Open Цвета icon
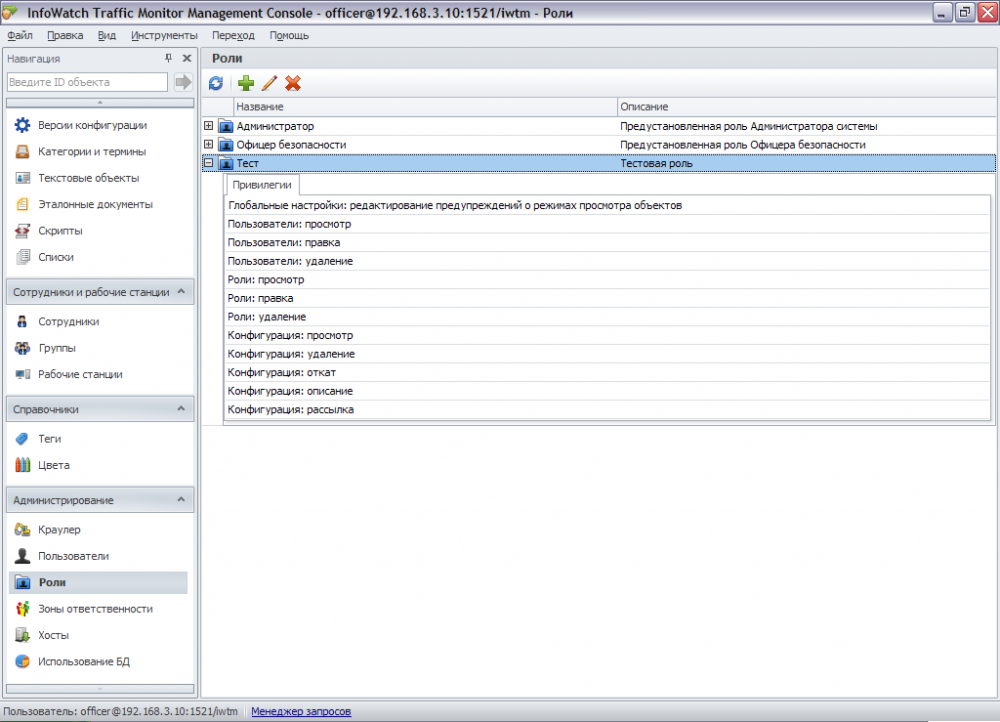The width and height of the screenshot is (1000, 722). (22, 465)
